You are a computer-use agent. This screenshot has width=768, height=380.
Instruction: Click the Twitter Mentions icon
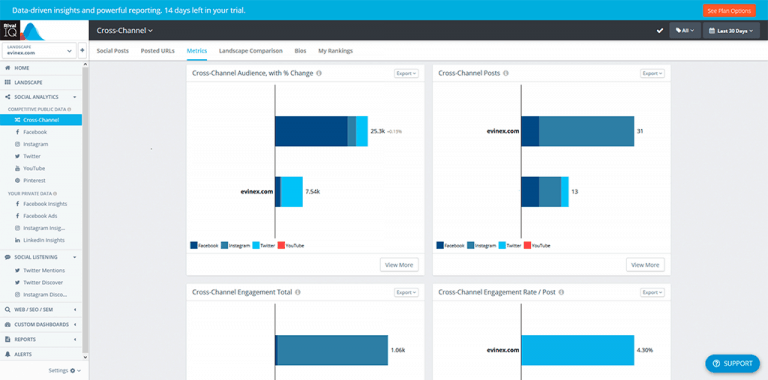[17, 270]
